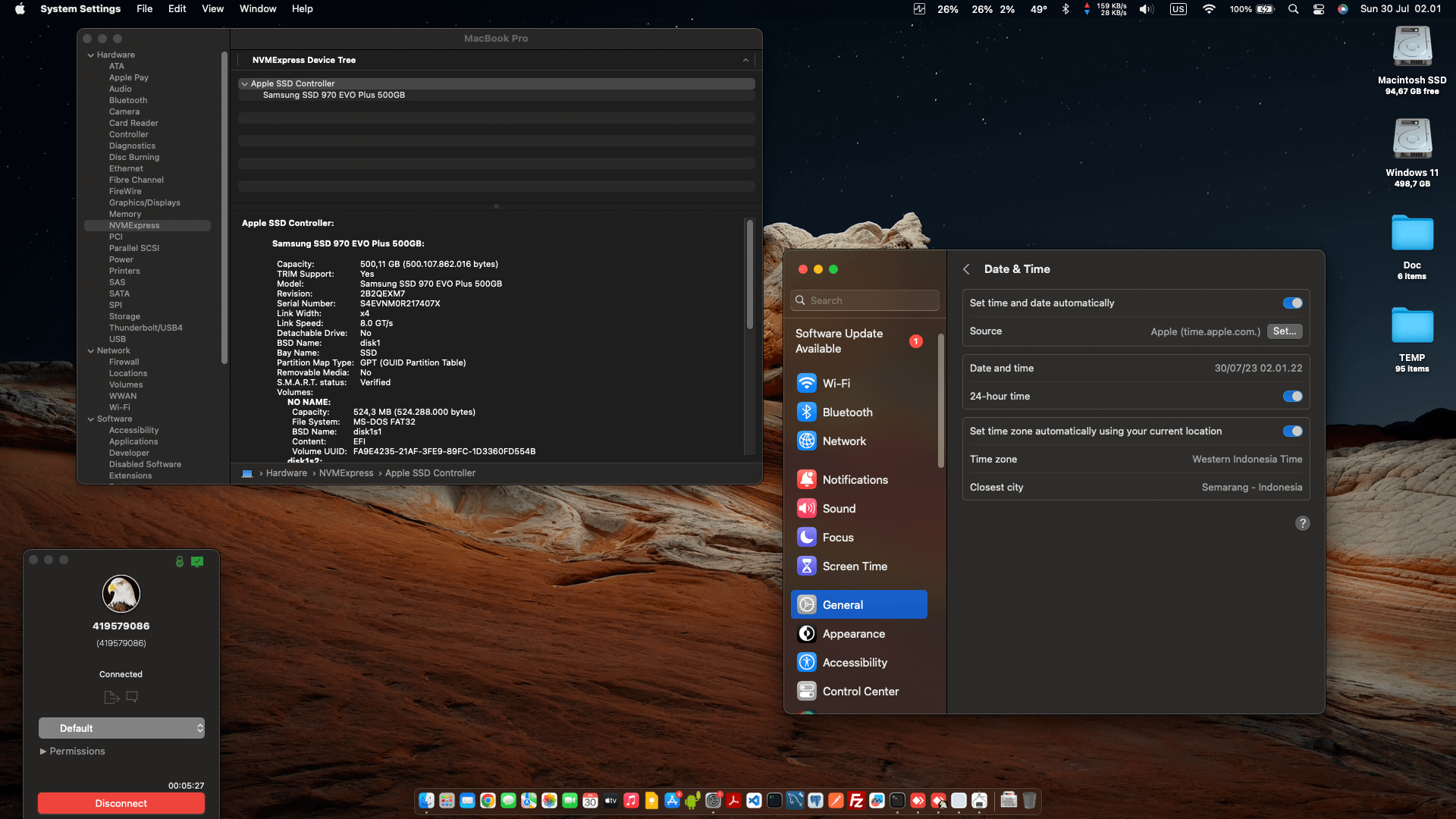Expand the Permissions disclosure triangle
The height and width of the screenshot is (819, 1456).
(x=43, y=752)
